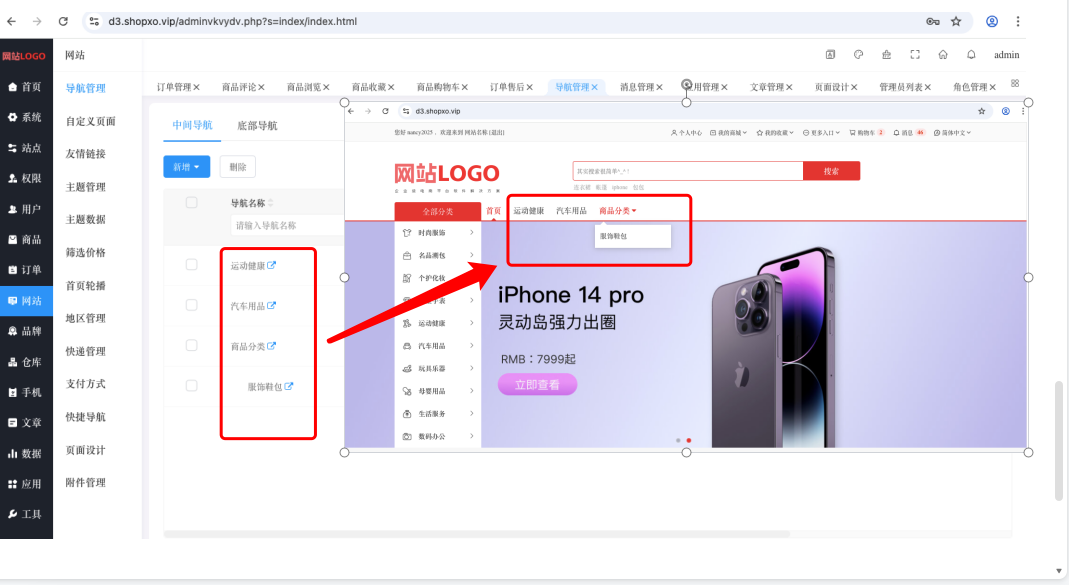Open the saved passwords key icon
Screen dimensions: 1069x585
pyautogui.click(x=933, y=21)
